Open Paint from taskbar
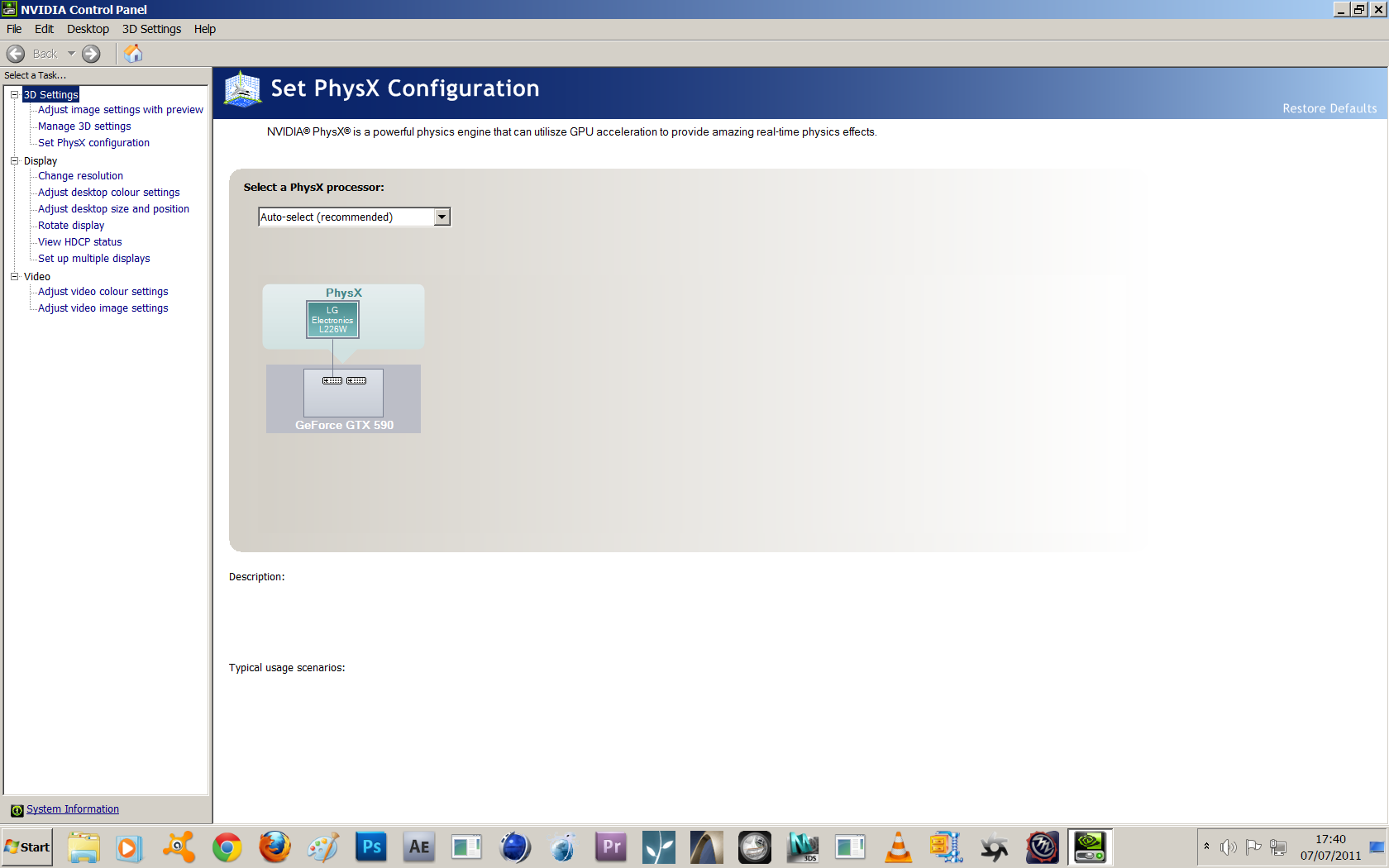Screen dimensions: 1389x868 click(x=322, y=847)
